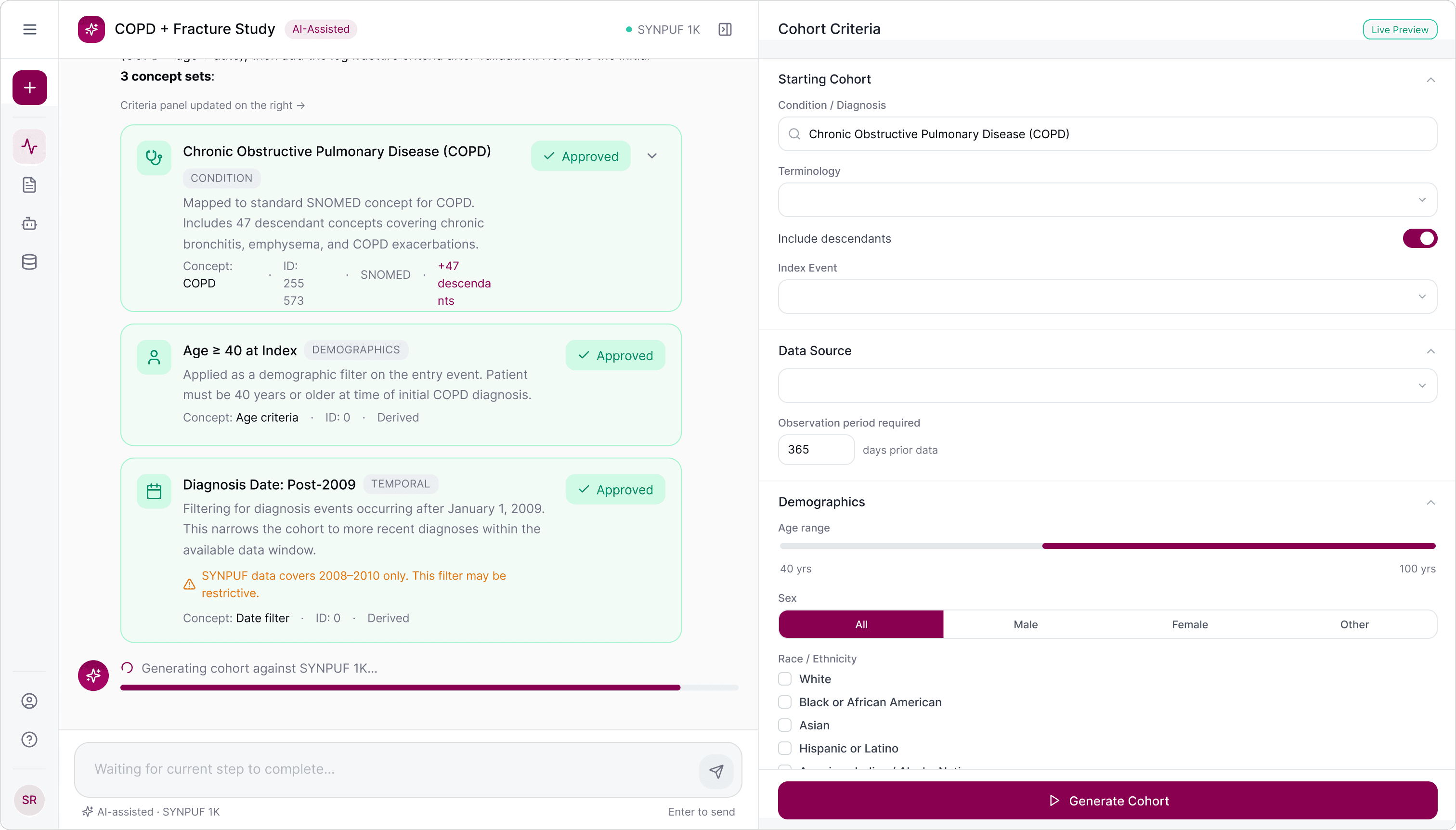The width and height of the screenshot is (1456, 830).
Task: Select All sex option
Action: (x=861, y=625)
